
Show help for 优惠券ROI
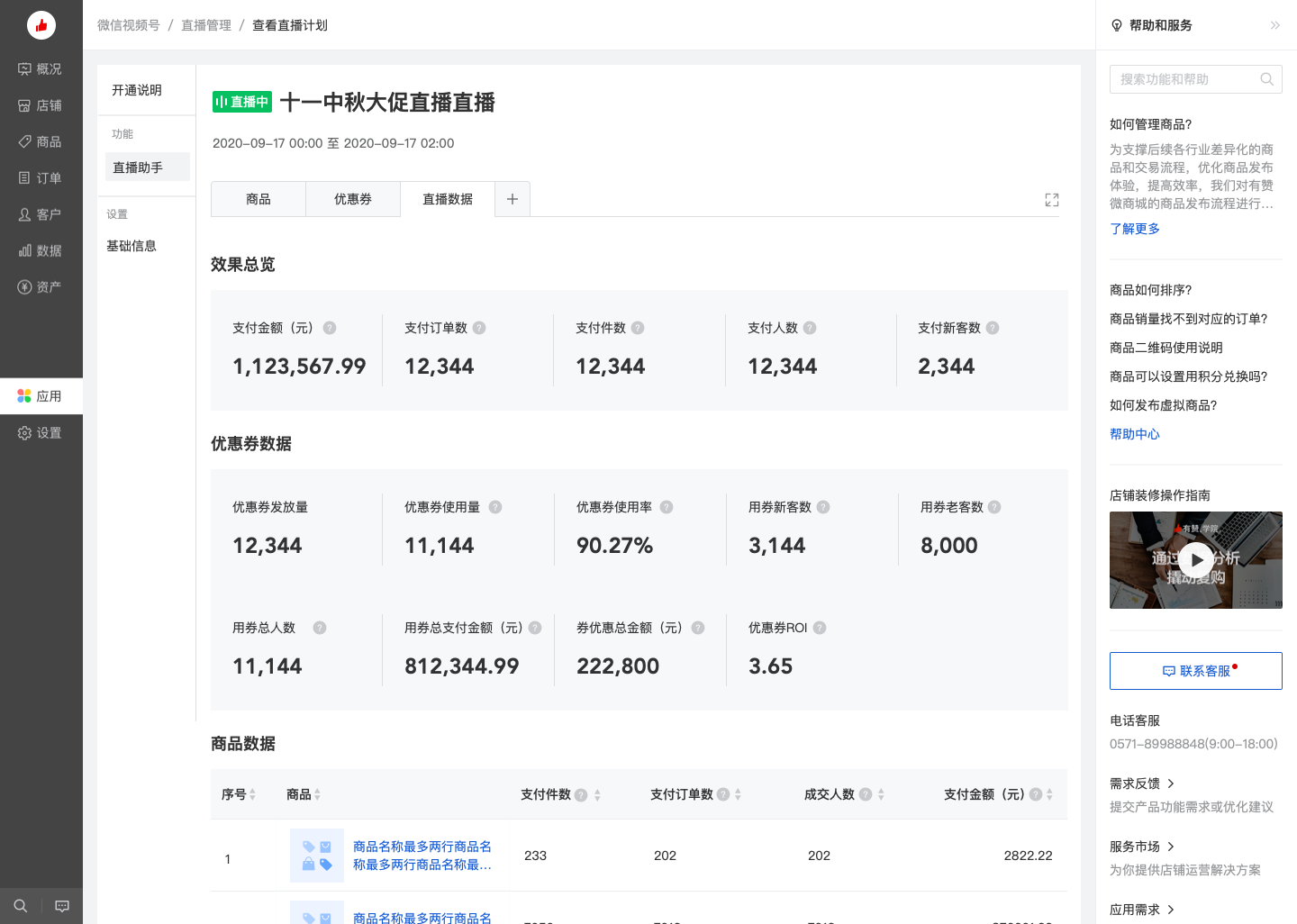click(820, 628)
